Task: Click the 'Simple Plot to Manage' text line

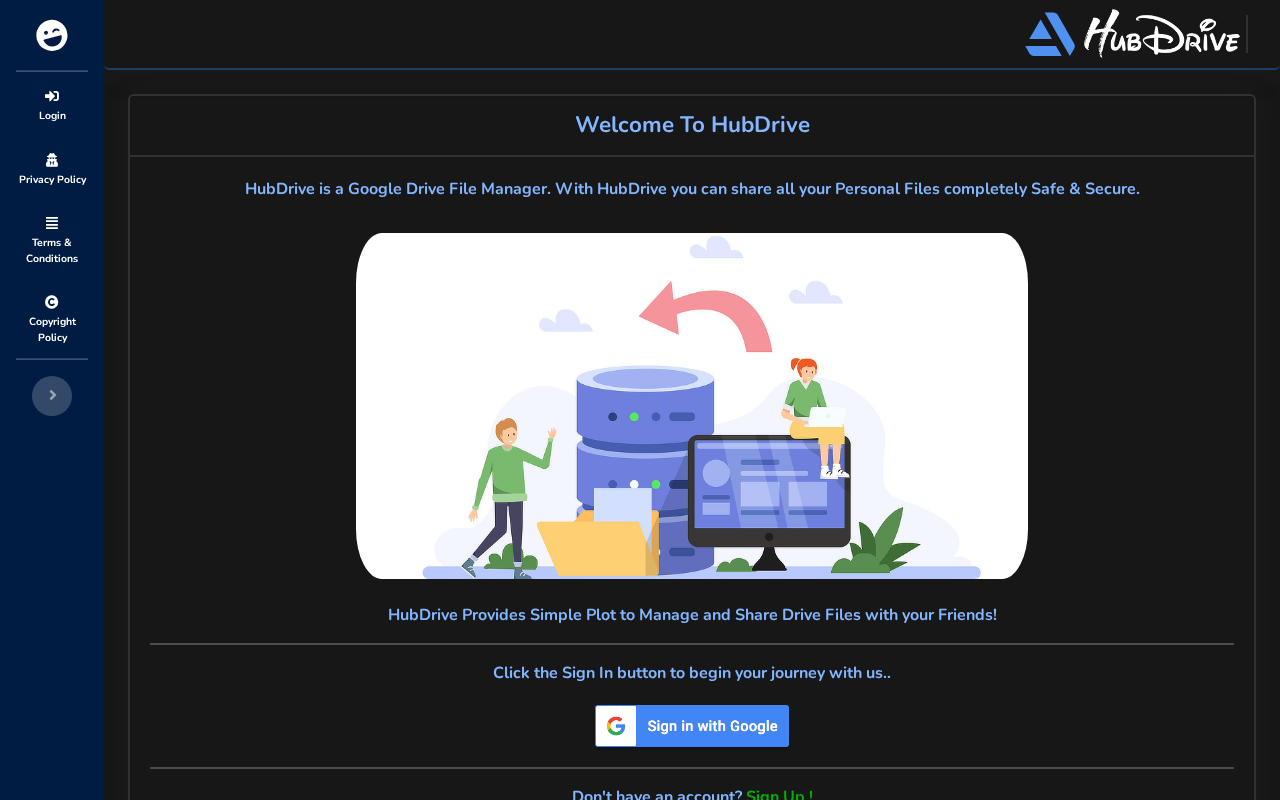Action: point(692,614)
